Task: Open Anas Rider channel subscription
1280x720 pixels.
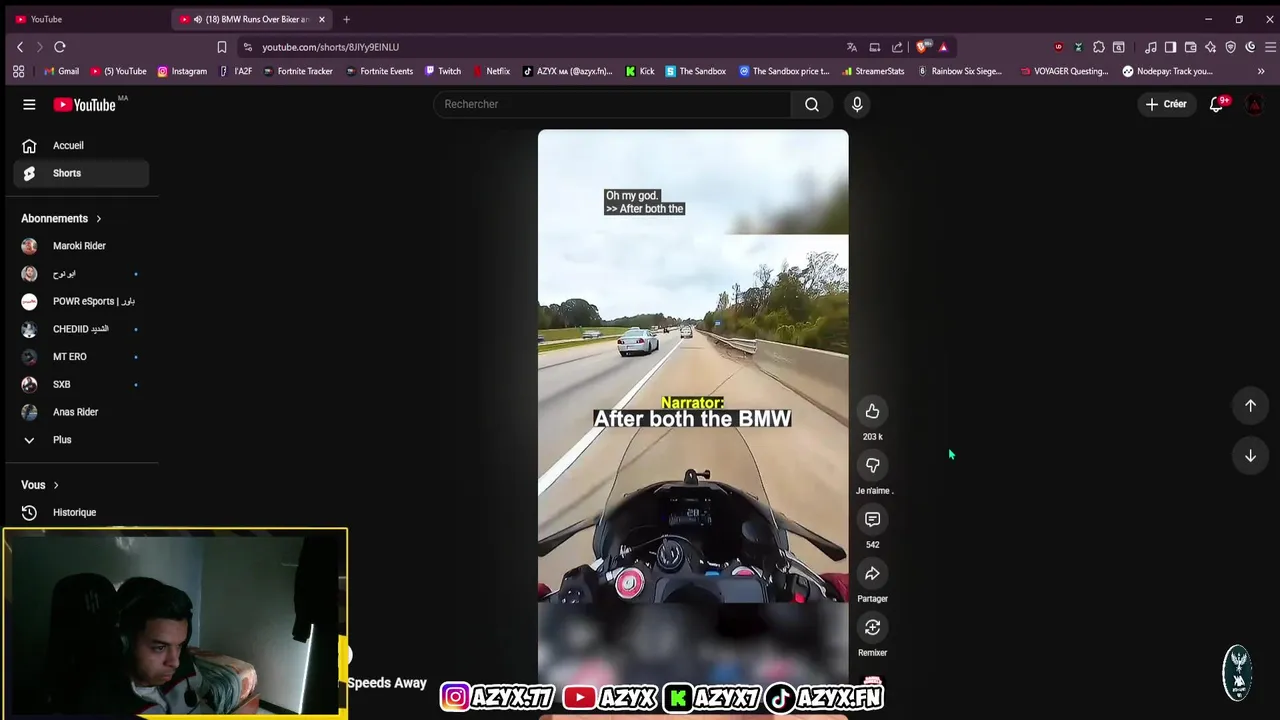Action: (81, 412)
